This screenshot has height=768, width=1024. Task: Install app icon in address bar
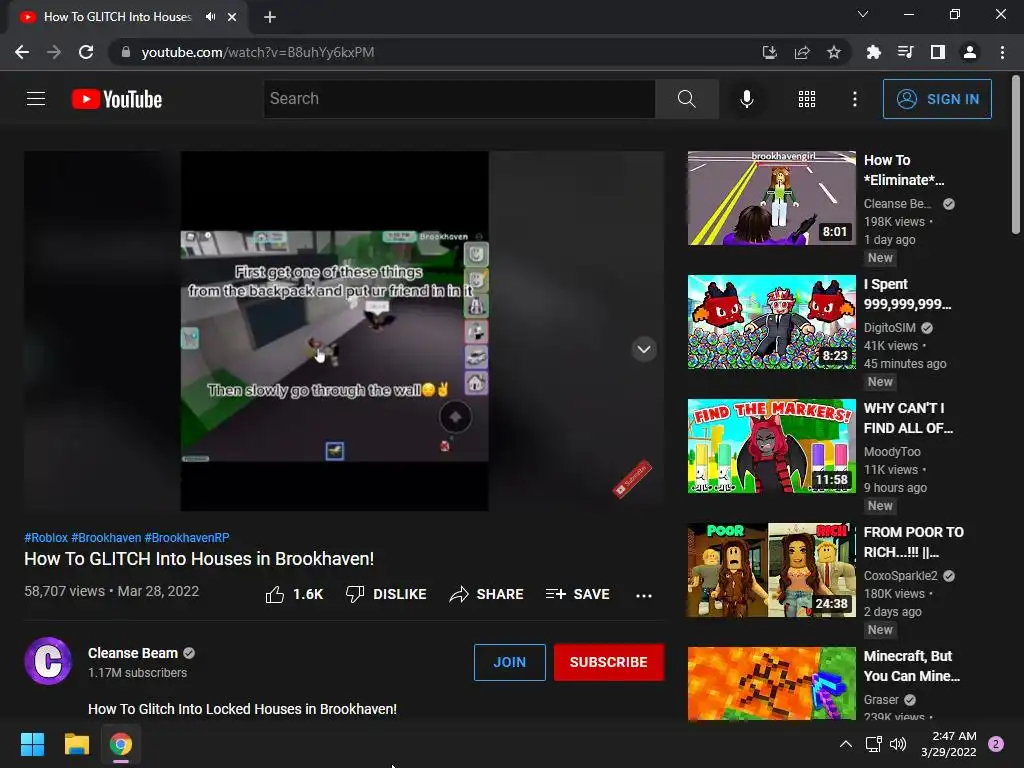[x=770, y=52]
